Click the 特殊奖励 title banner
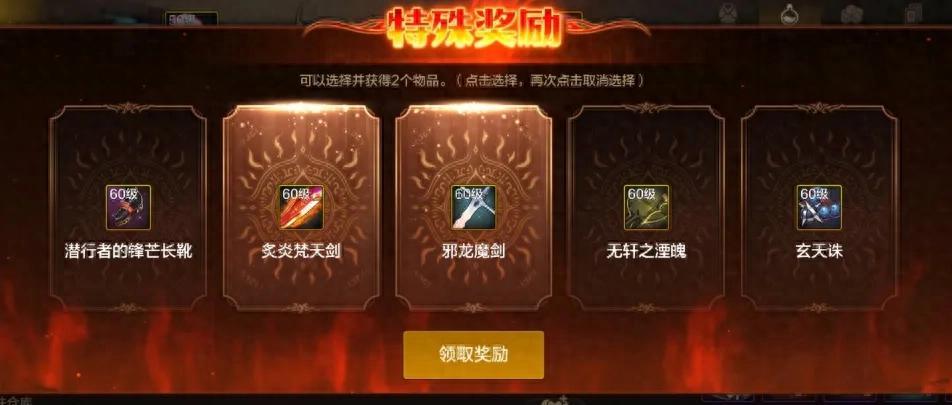 coord(474,27)
